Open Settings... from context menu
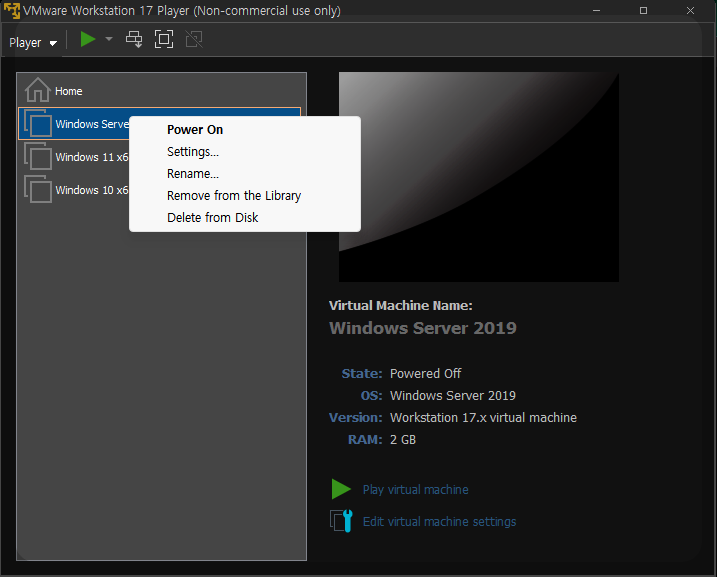This screenshot has height=577, width=717. (x=245, y=152)
